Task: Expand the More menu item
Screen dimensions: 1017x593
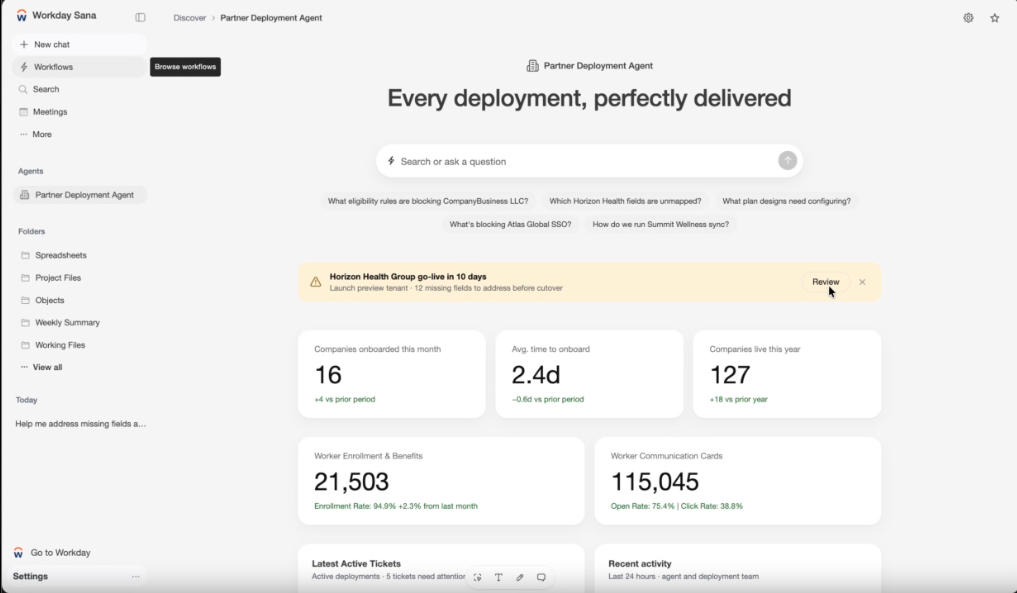Action: 79,134
